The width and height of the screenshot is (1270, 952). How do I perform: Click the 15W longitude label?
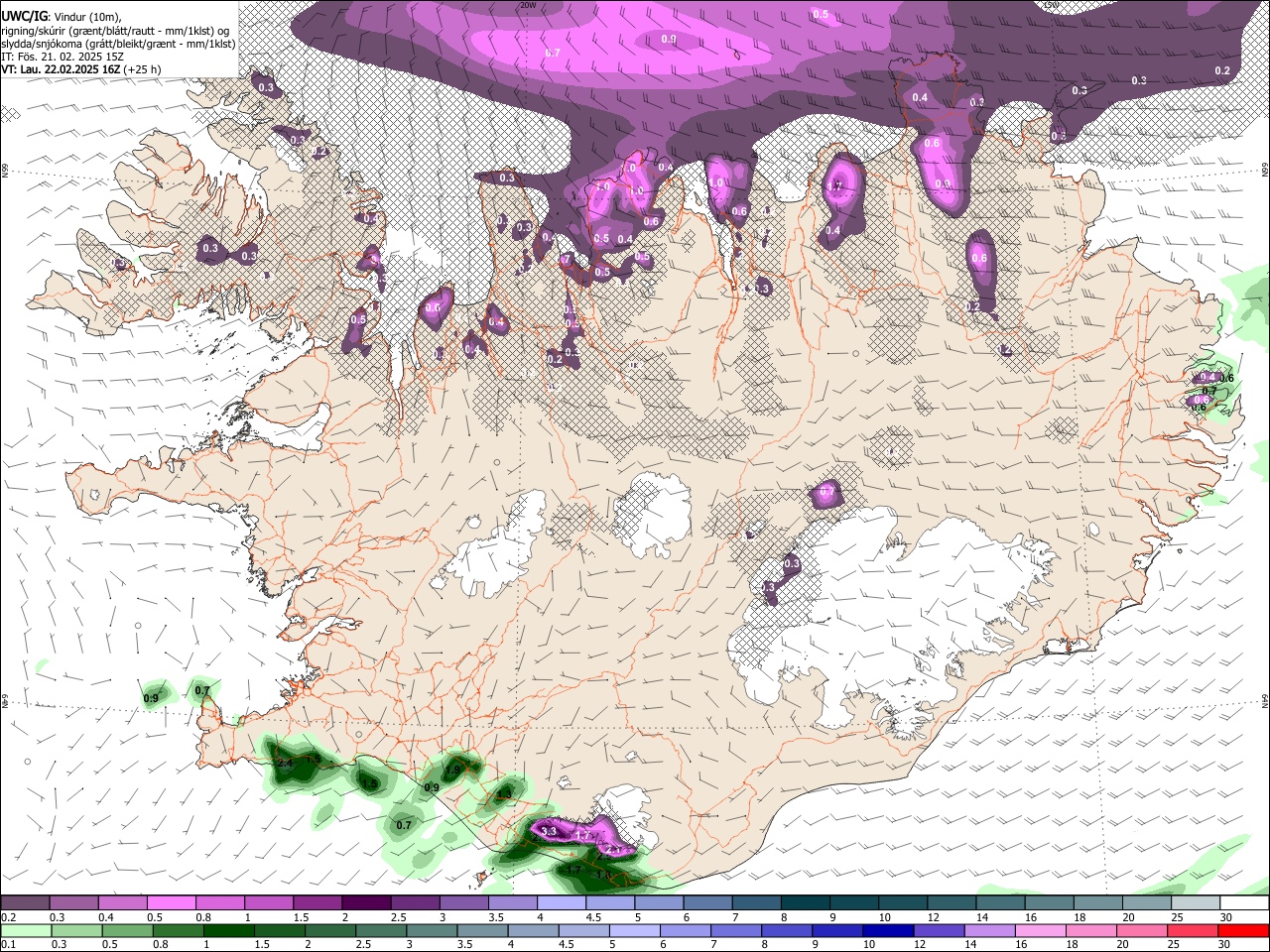coord(1050,5)
